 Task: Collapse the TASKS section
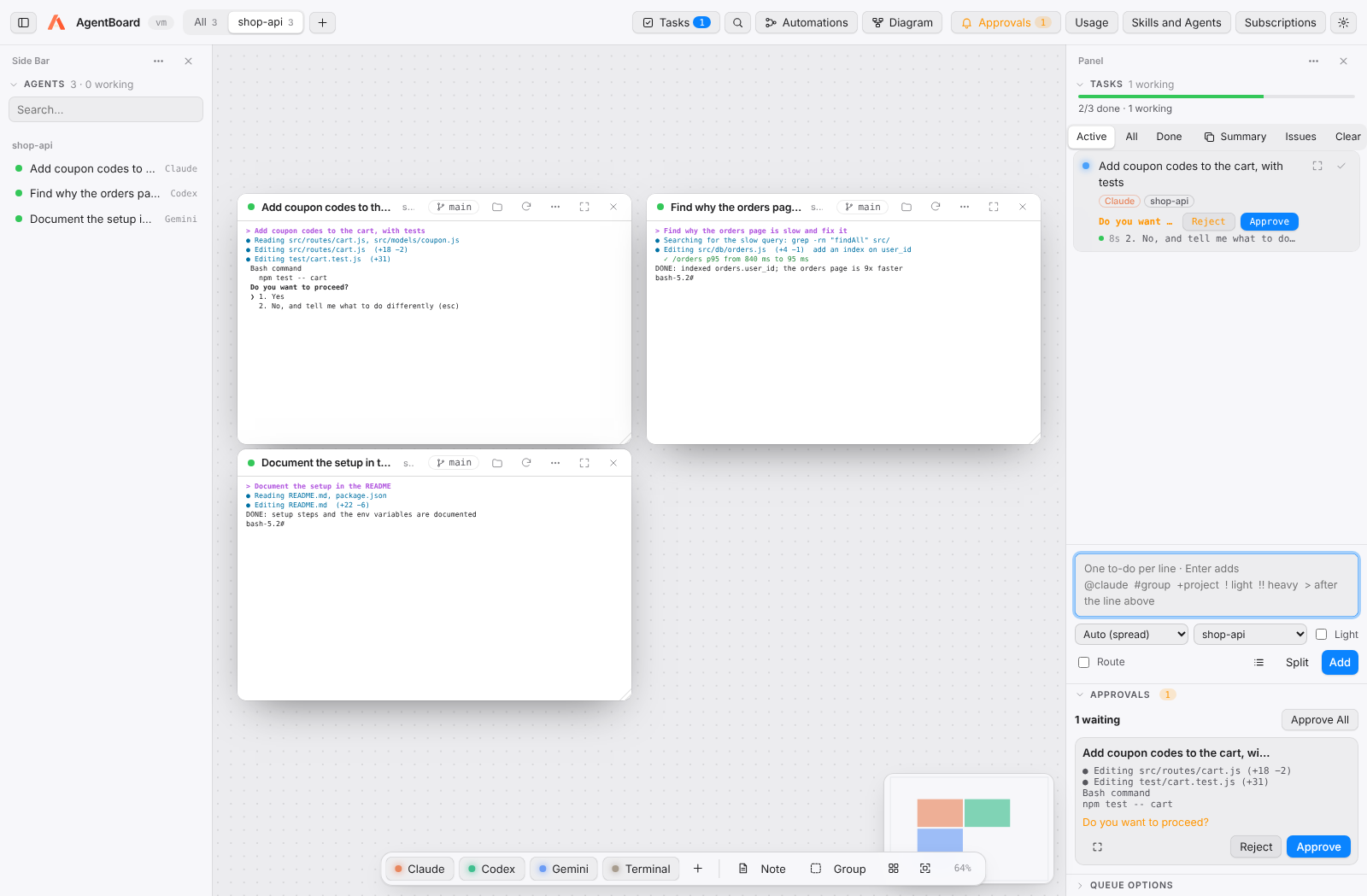(1080, 85)
